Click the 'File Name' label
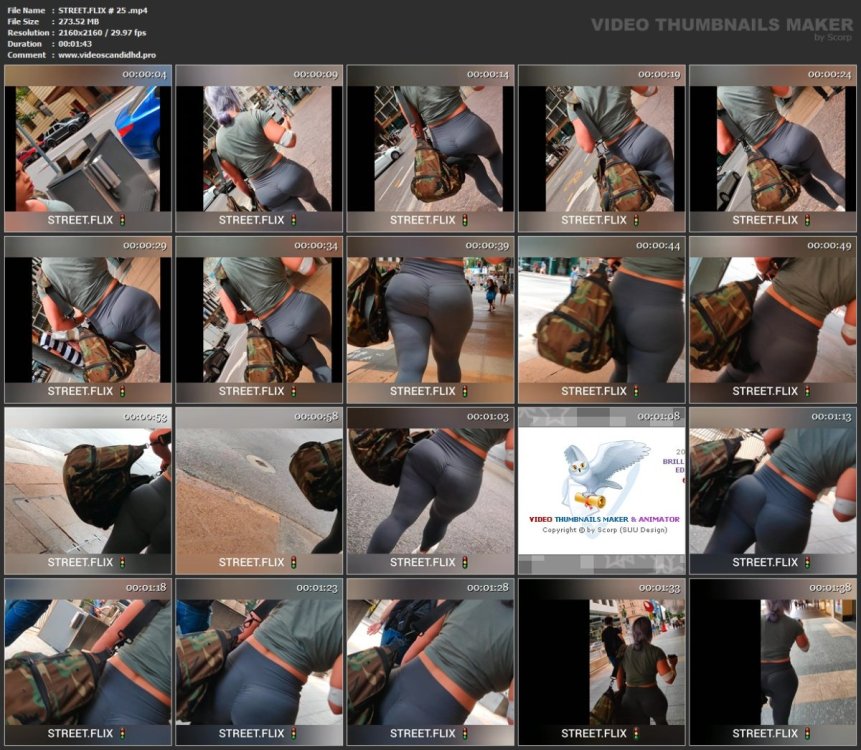The width and height of the screenshot is (861, 750). click(x=26, y=10)
